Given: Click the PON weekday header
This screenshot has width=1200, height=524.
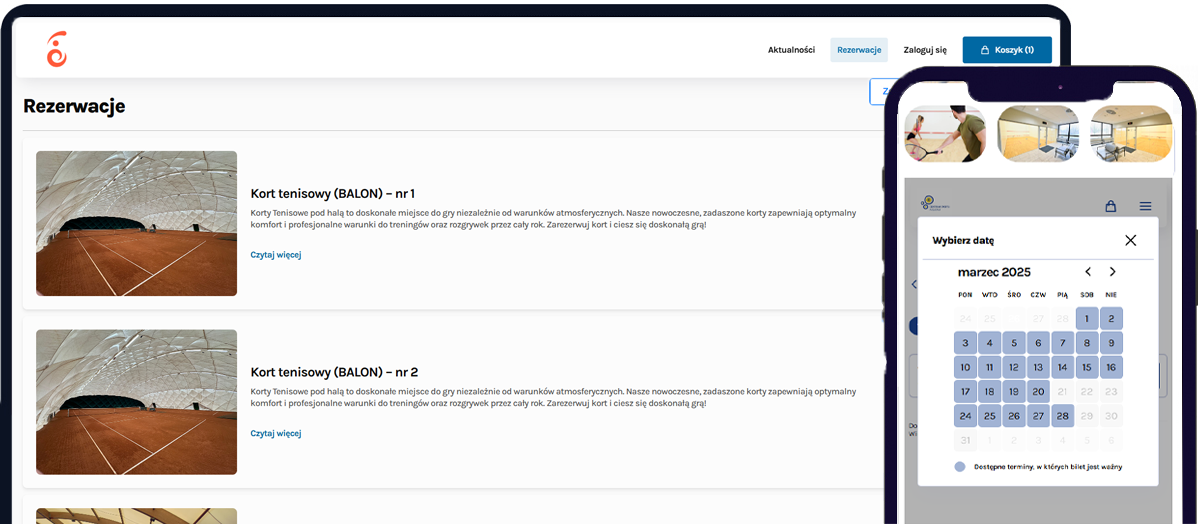Looking at the screenshot, I should click(x=965, y=295).
